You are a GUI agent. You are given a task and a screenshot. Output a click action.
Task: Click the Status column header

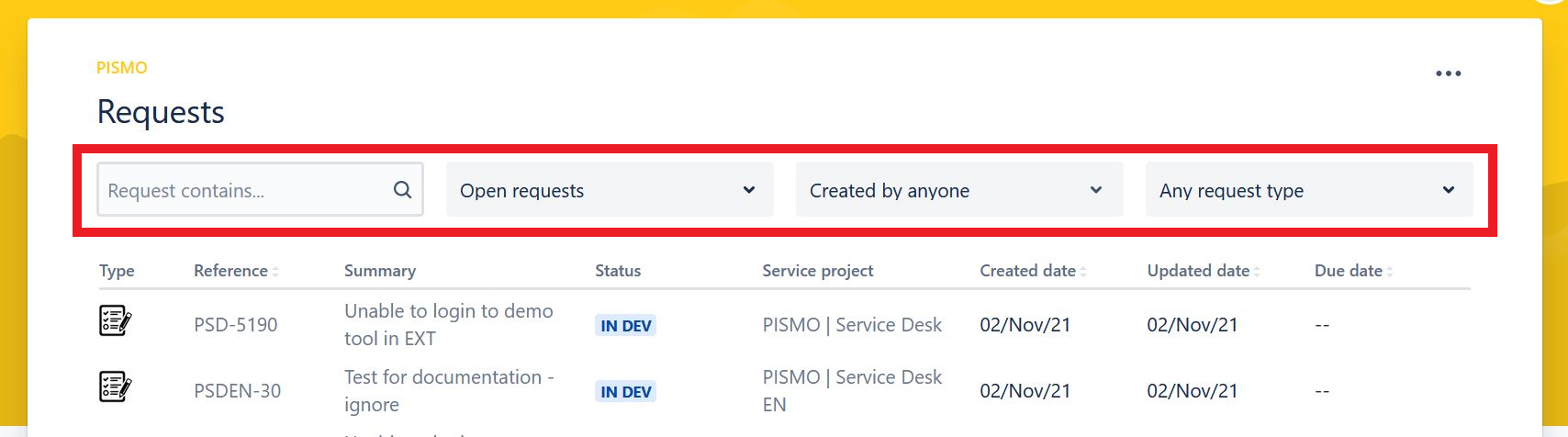618,271
